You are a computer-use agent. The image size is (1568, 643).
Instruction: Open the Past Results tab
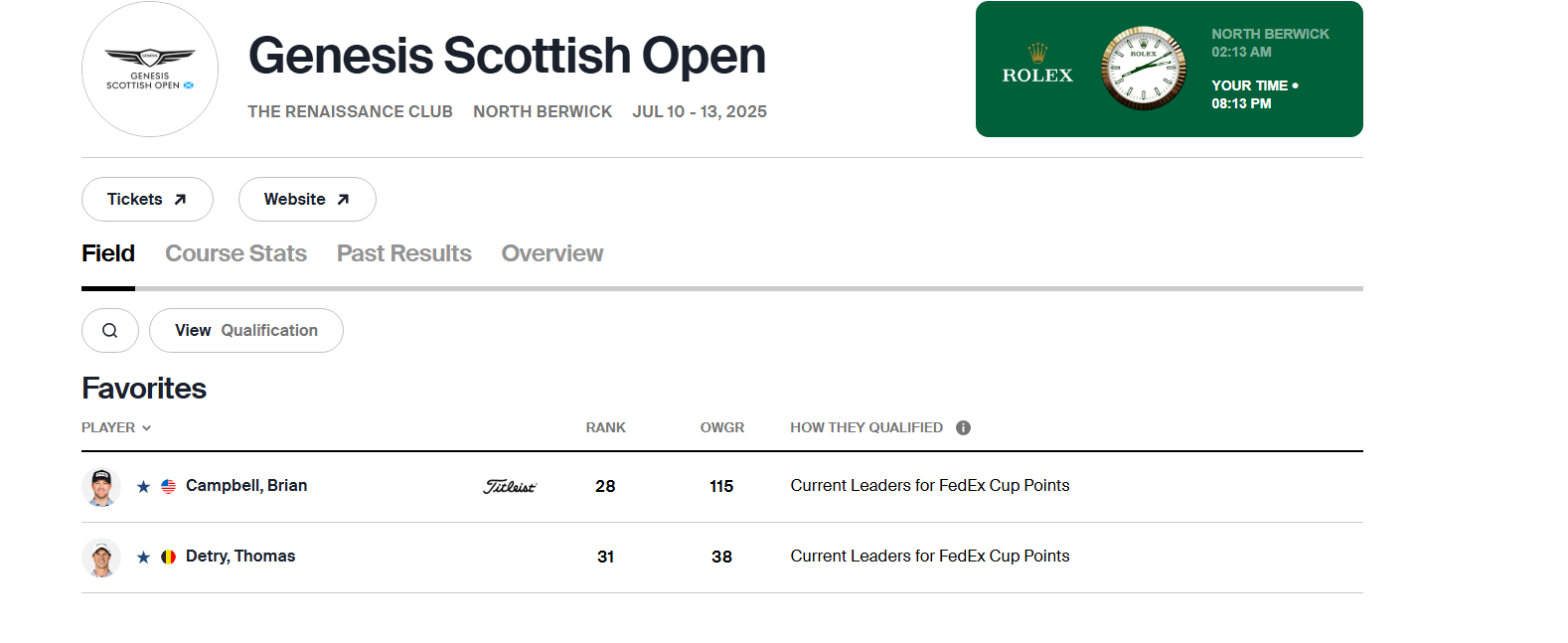tap(403, 254)
